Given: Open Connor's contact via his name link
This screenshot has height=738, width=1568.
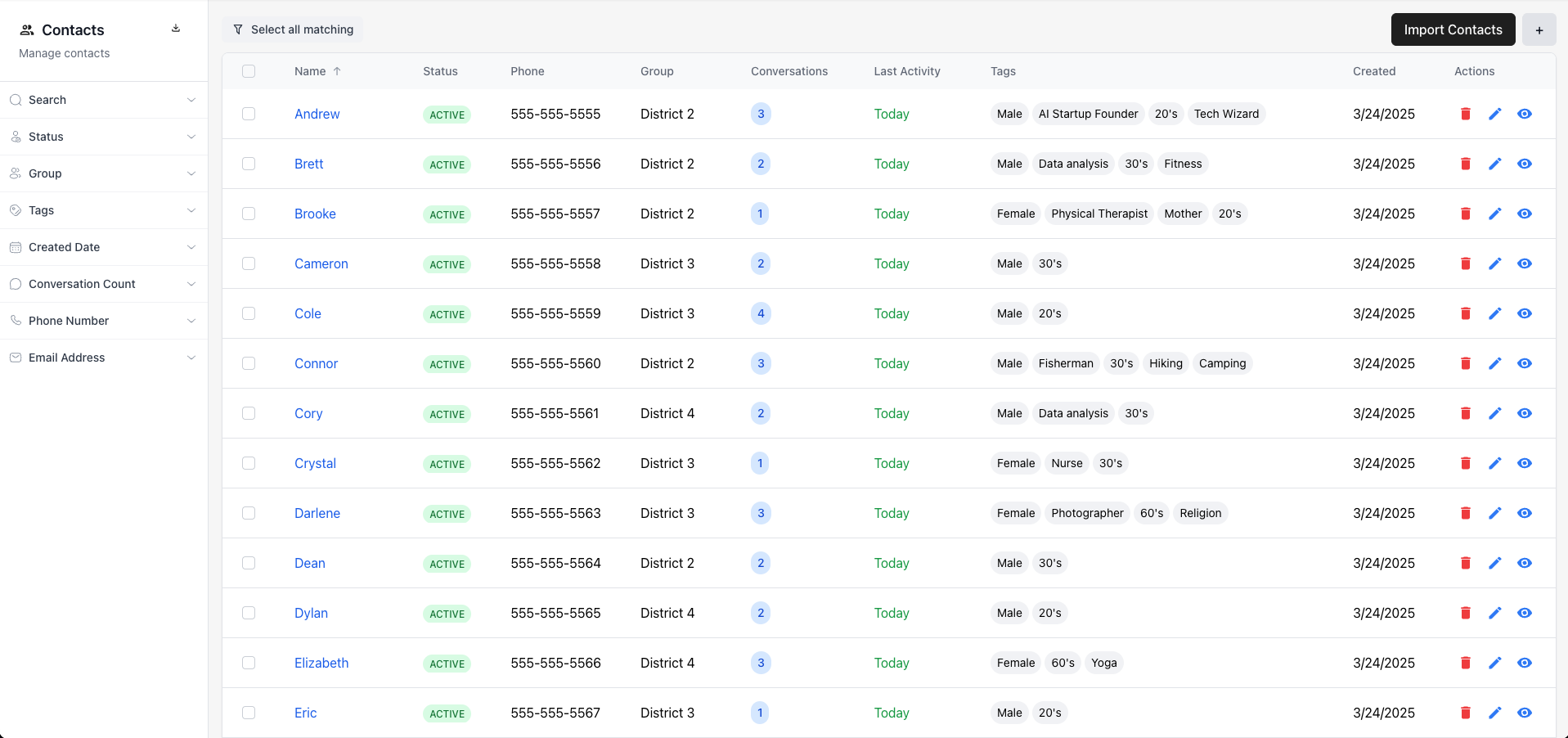Looking at the screenshot, I should pyautogui.click(x=316, y=363).
